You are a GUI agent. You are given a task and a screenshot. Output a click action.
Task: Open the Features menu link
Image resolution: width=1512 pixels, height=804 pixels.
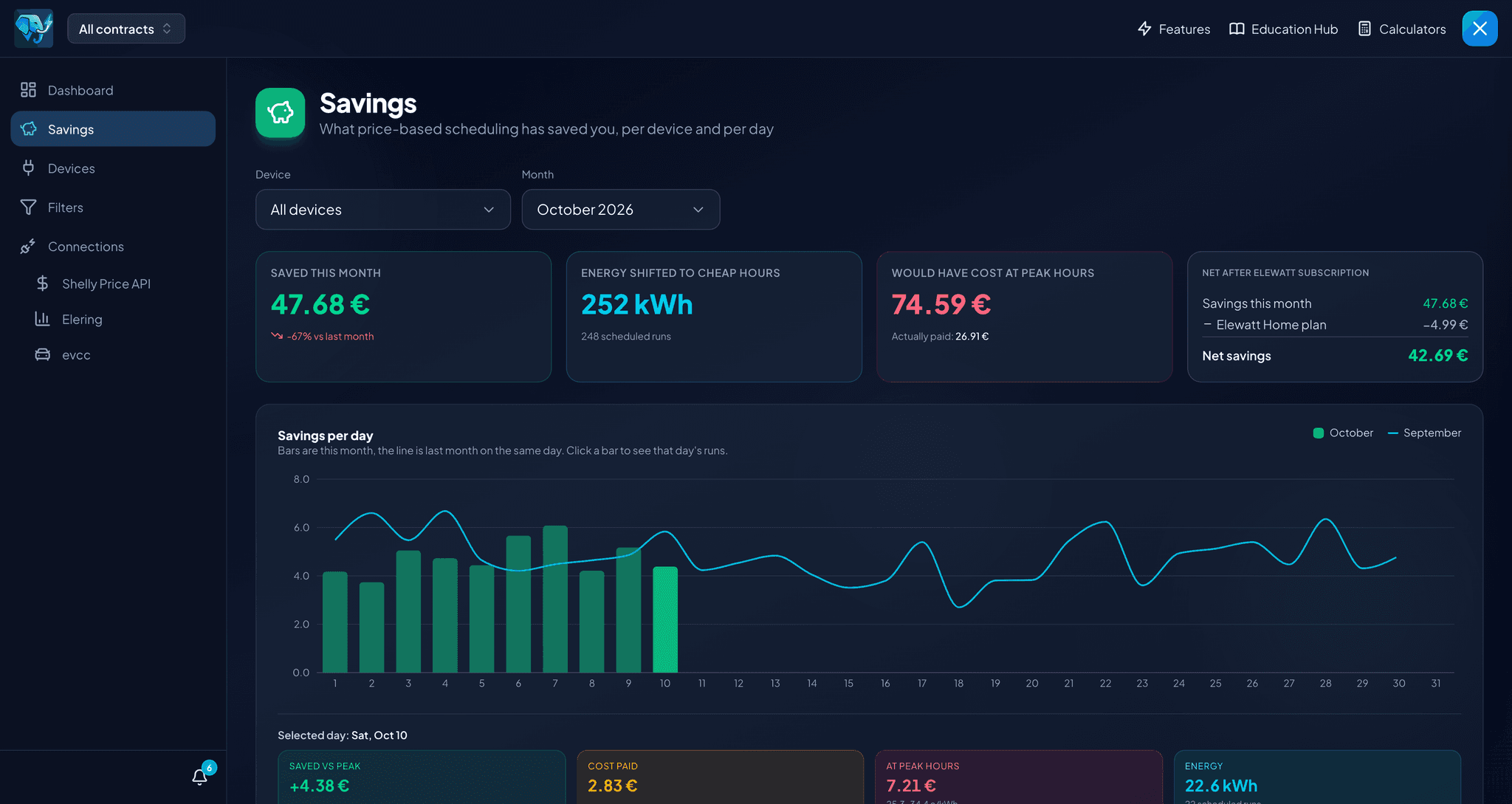pos(1174,29)
